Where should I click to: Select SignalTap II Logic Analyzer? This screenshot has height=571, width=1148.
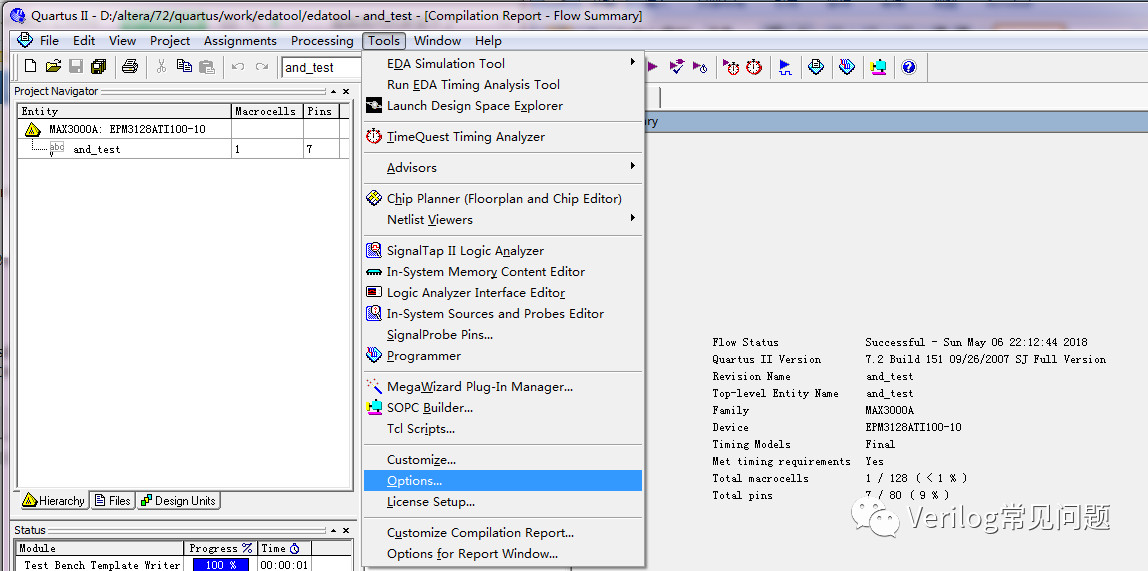503,251
